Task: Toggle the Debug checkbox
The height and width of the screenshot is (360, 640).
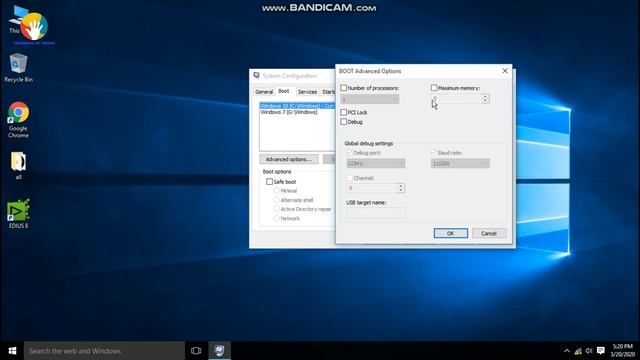Action: click(x=344, y=122)
